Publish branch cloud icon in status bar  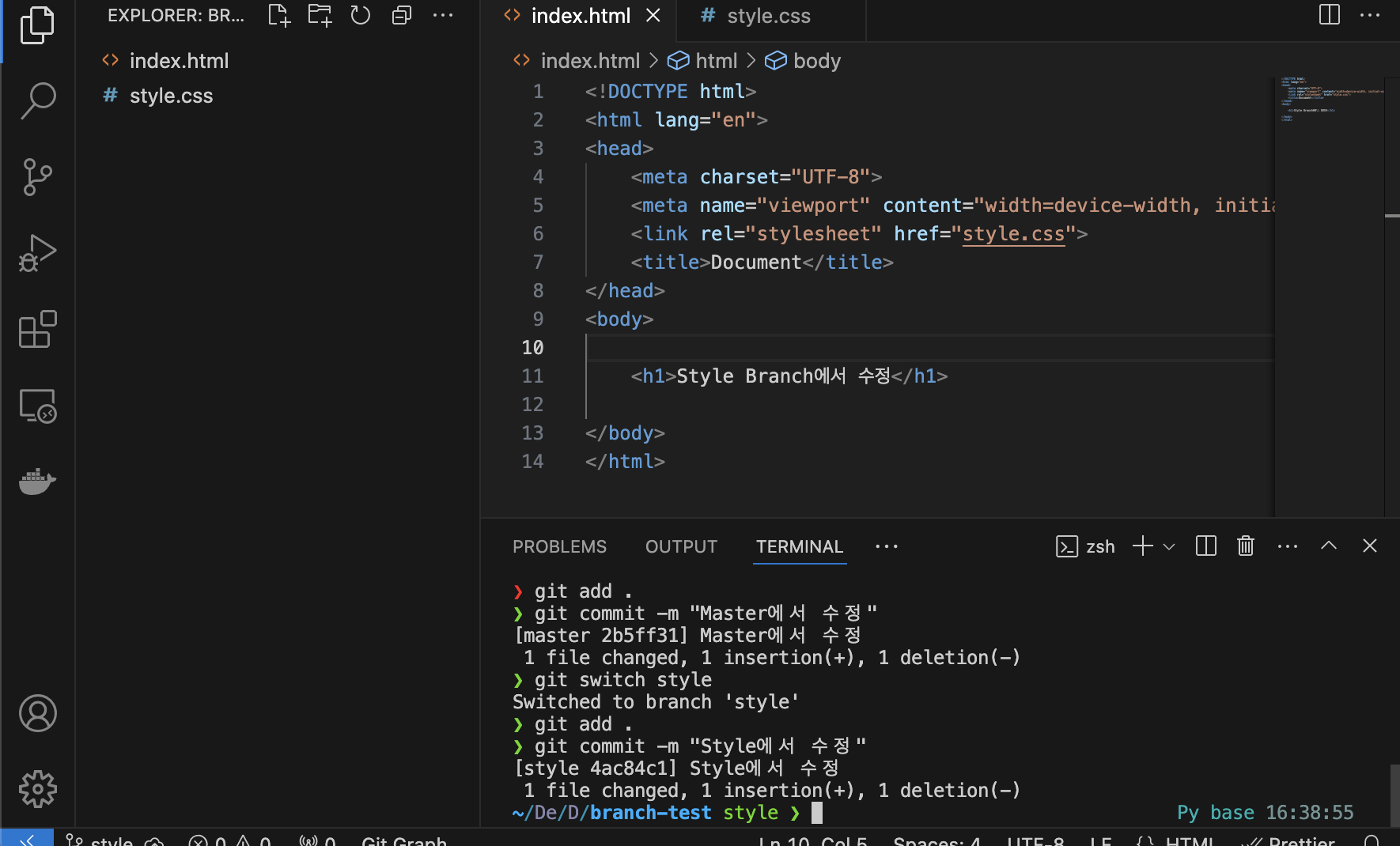(154, 841)
